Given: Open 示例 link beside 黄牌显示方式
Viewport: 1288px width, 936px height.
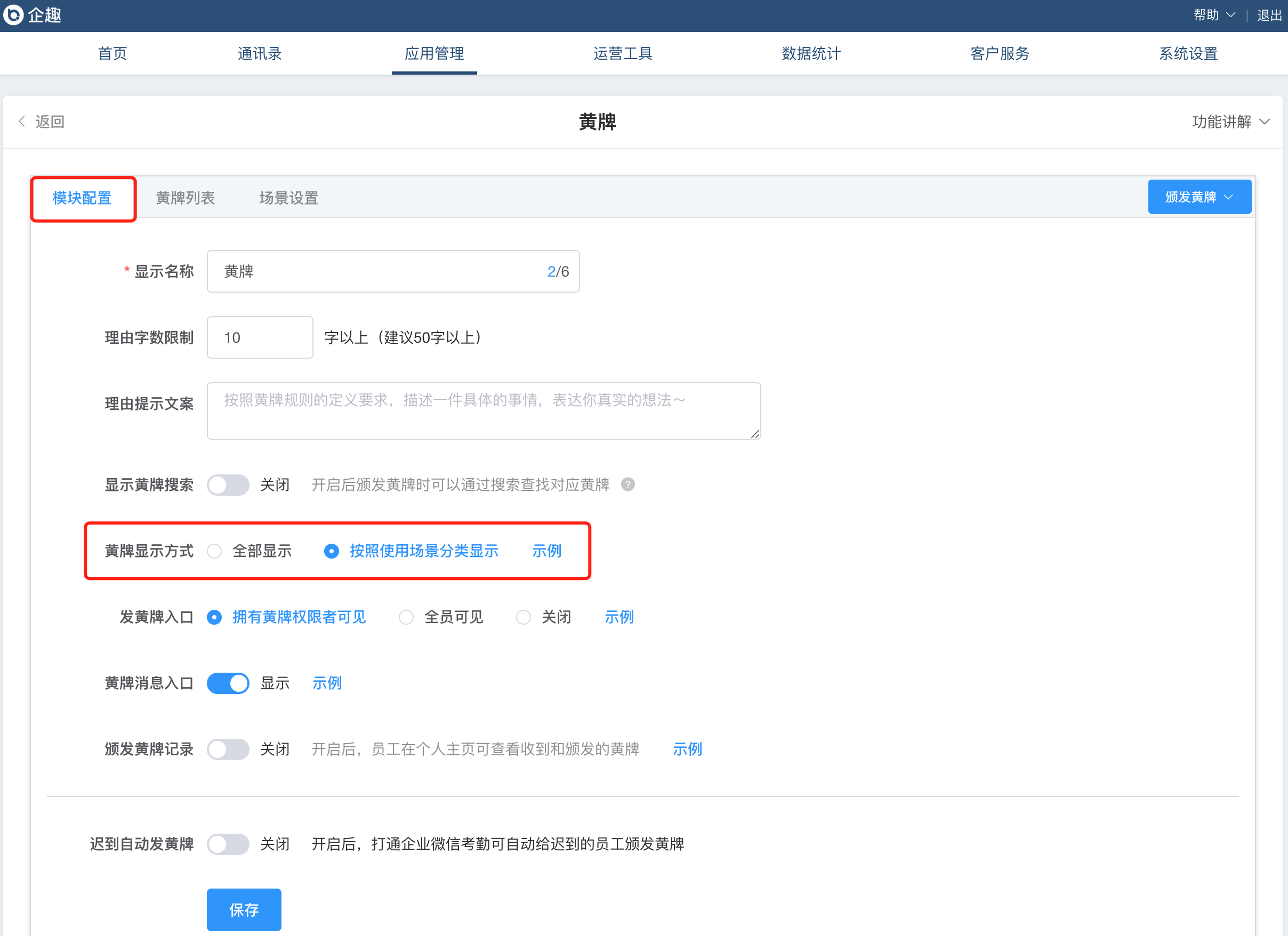Looking at the screenshot, I should (546, 551).
